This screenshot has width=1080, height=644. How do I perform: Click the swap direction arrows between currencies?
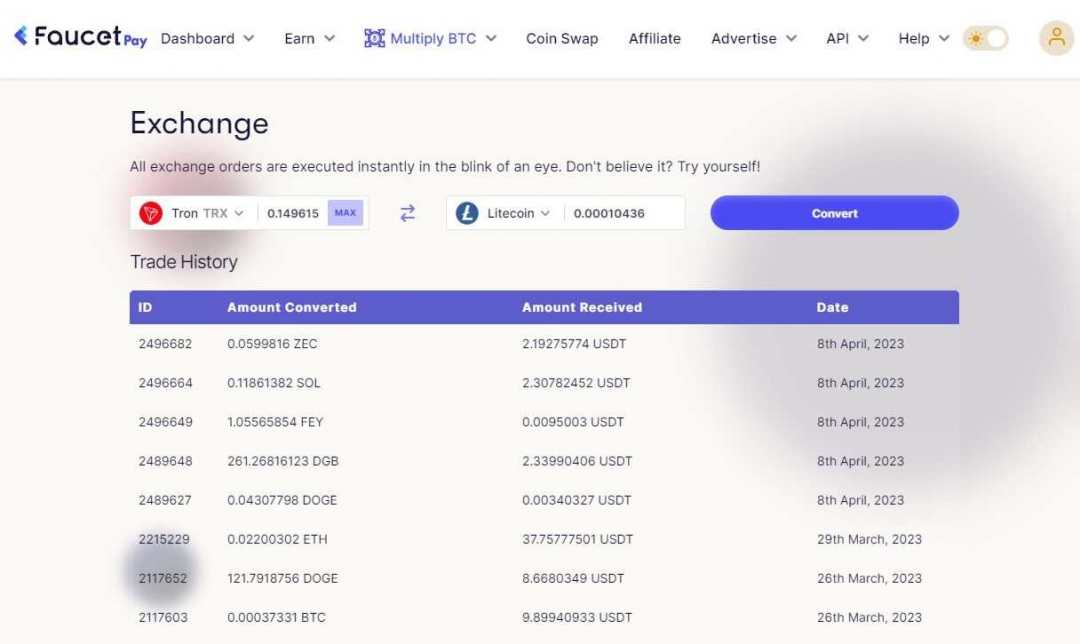406,213
